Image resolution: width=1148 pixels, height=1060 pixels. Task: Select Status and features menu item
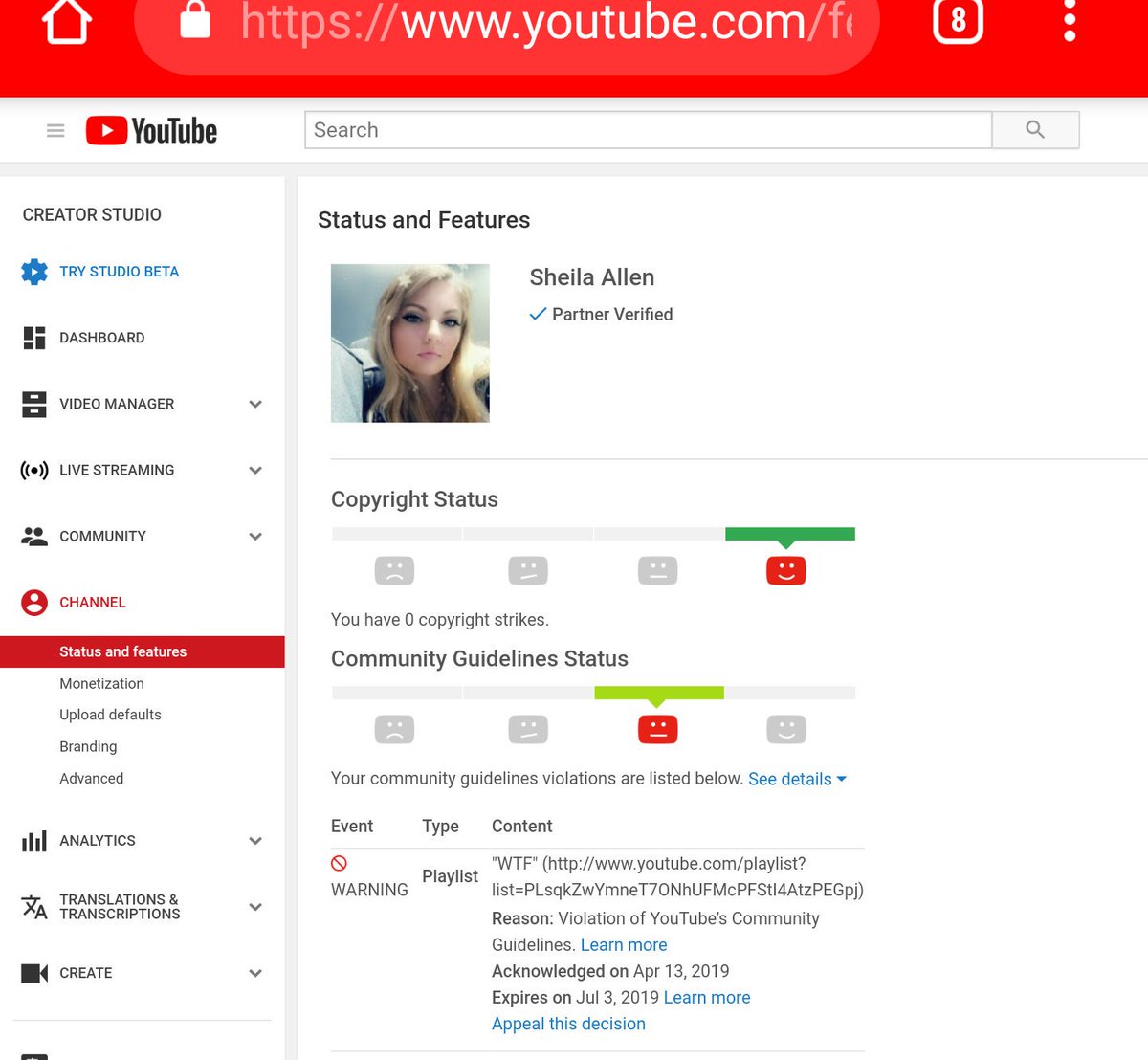[143, 651]
